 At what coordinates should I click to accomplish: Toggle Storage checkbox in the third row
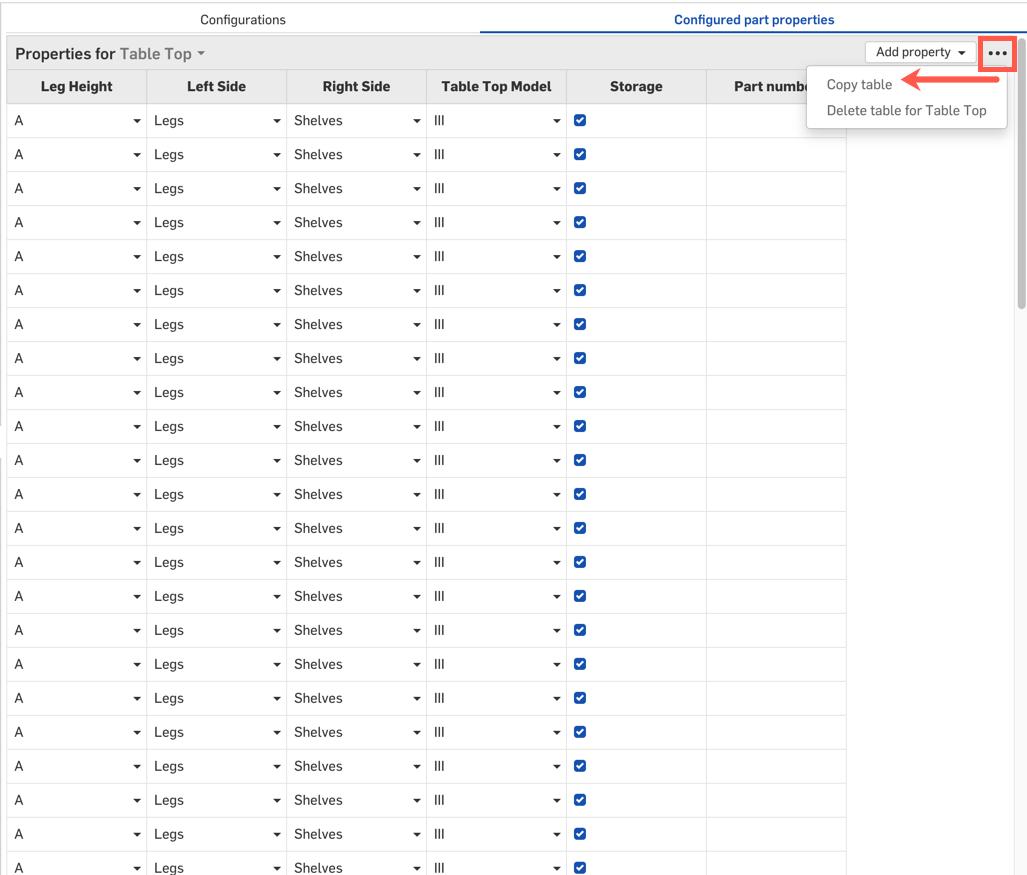[580, 189]
